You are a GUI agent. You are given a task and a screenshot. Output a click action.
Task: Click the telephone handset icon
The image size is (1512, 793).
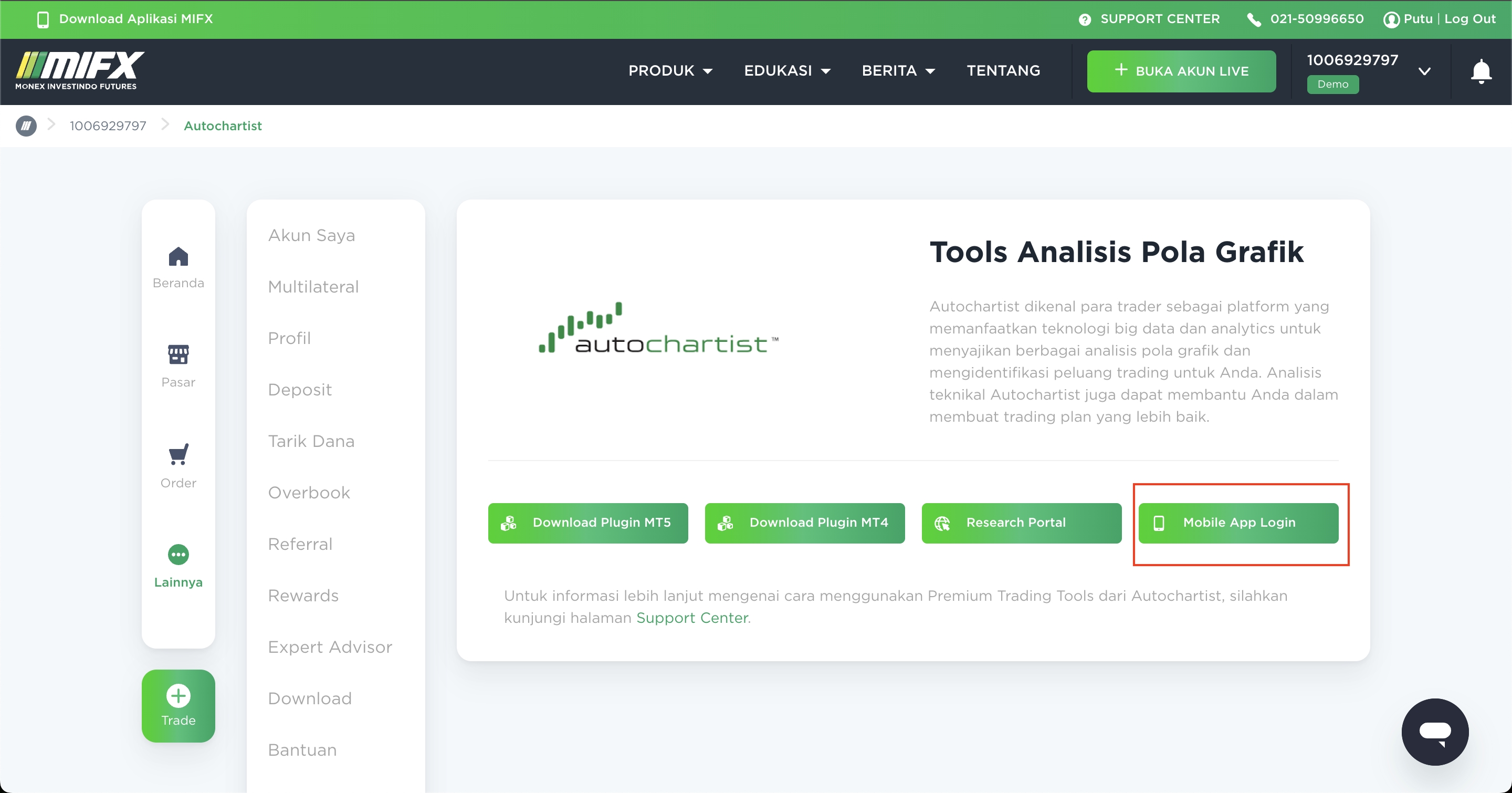click(1254, 19)
